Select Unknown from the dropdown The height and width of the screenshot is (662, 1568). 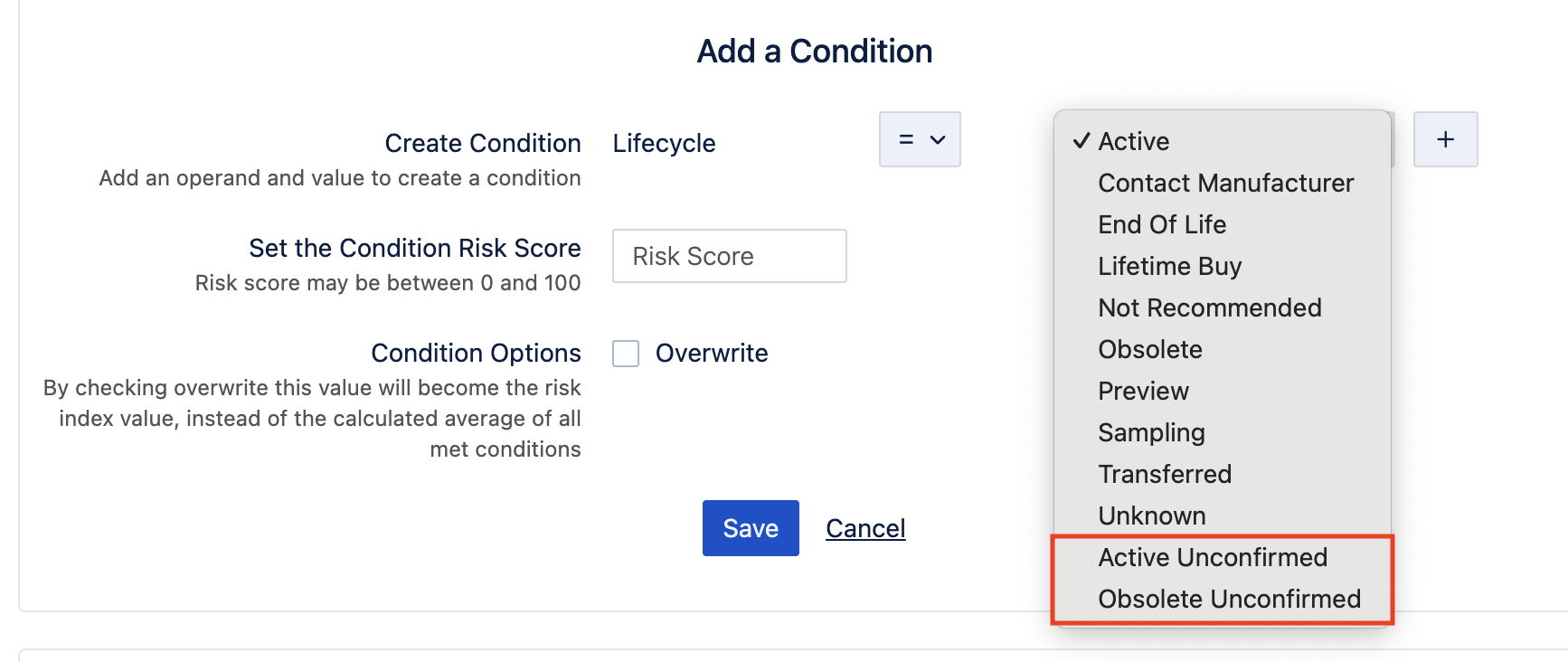pyautogui.click(x=1151, y=515)
